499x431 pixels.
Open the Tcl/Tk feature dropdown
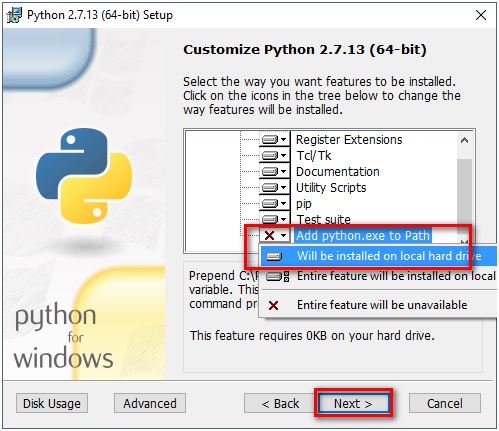tap(275, 155)
